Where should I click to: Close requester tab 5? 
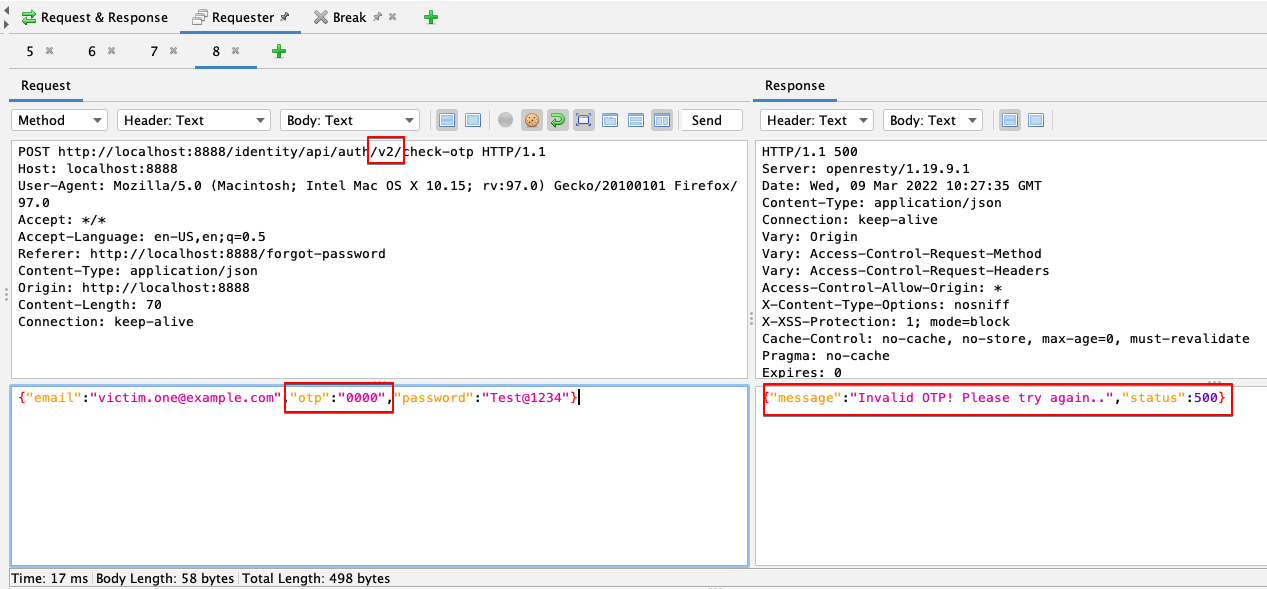click(x=49, y=51)
